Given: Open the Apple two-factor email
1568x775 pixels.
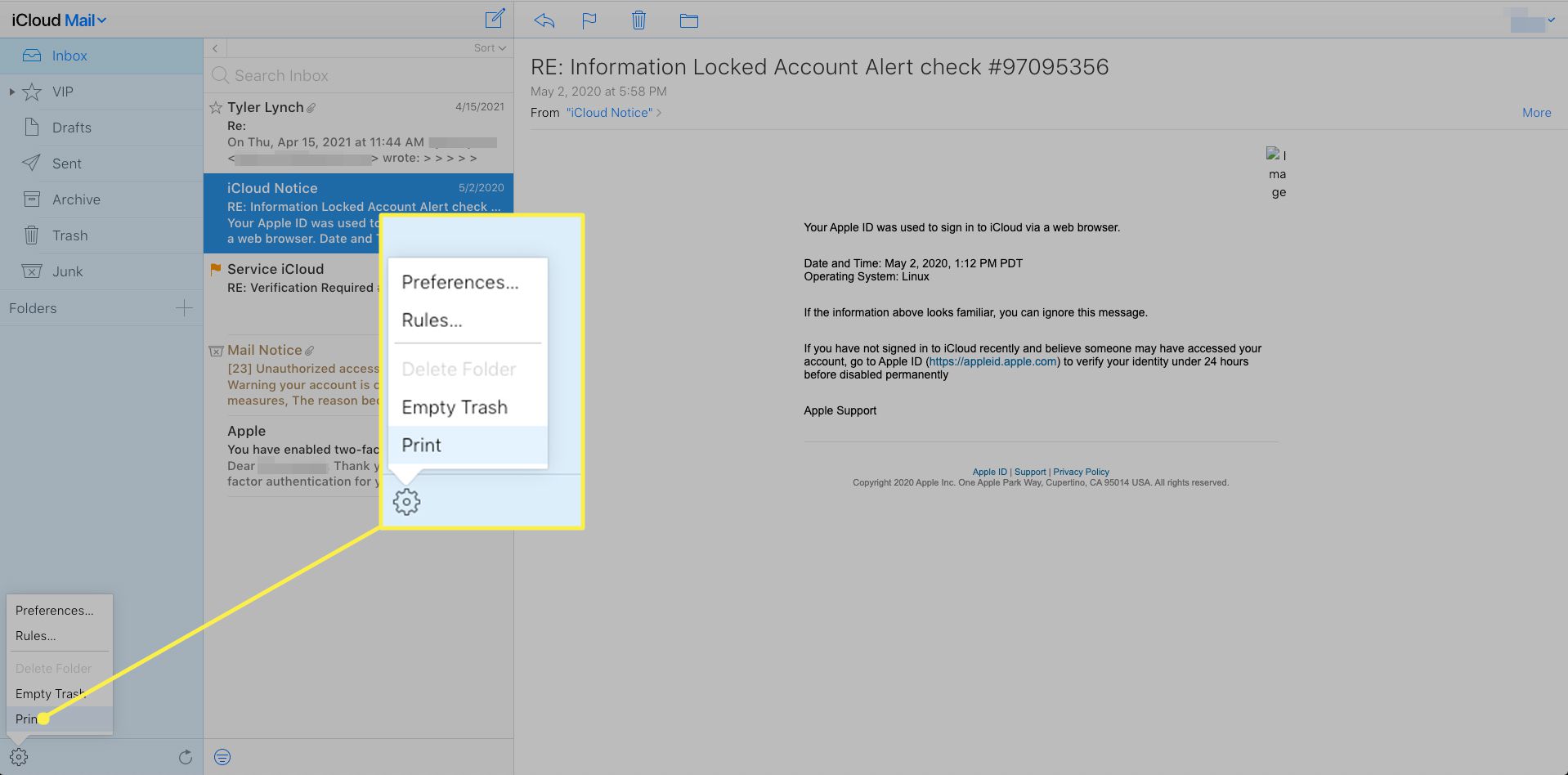Looking at the screenshot, I should tap(290, 456).
